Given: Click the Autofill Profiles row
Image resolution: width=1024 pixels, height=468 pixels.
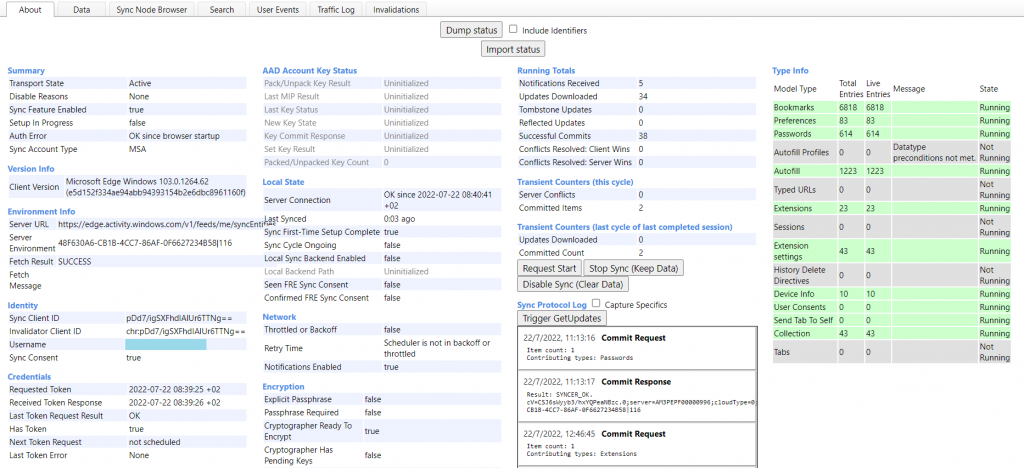Looking at the screenshot, I should point(891,153).
